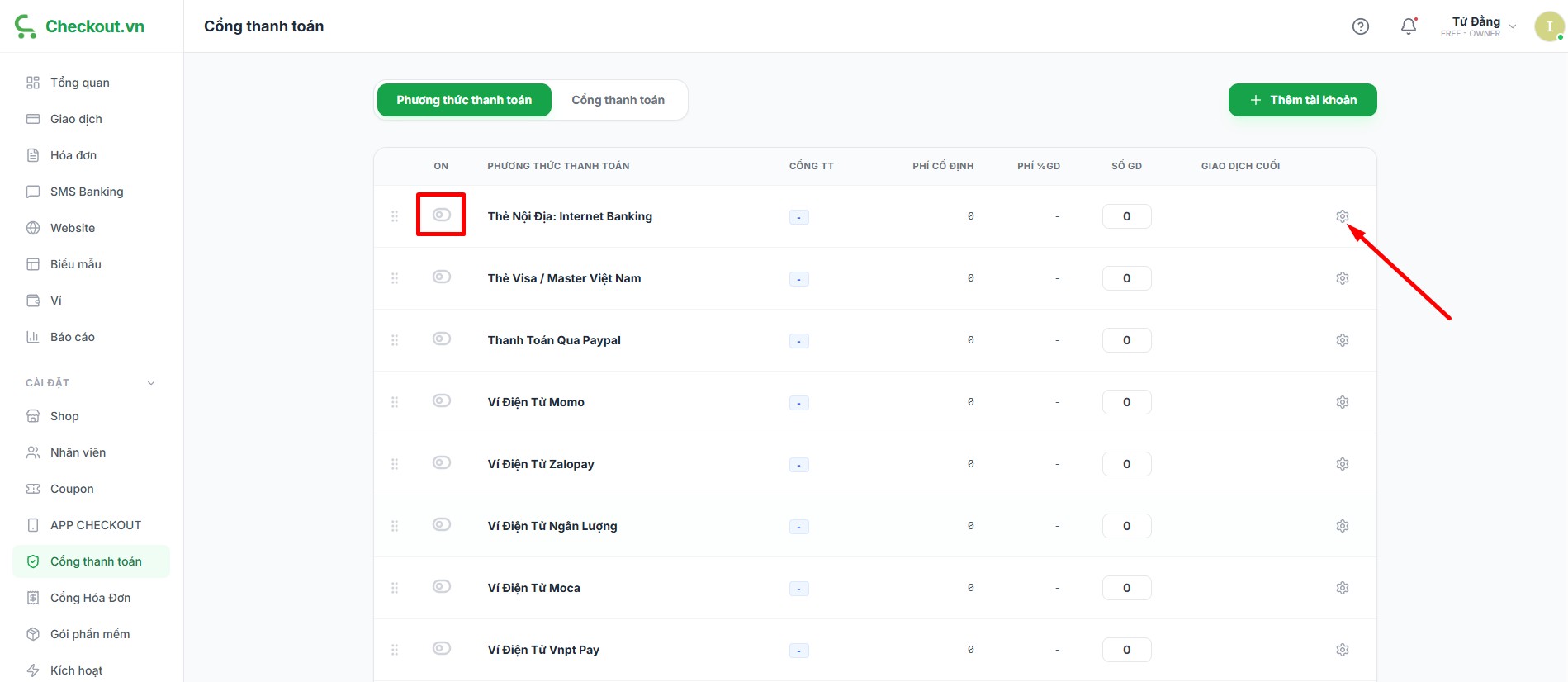The width and height of the screenshot is (1568, 682).
Task: Toggle on Thẻ Nội Địa: Internet Banking
Action: click(442, 215)
